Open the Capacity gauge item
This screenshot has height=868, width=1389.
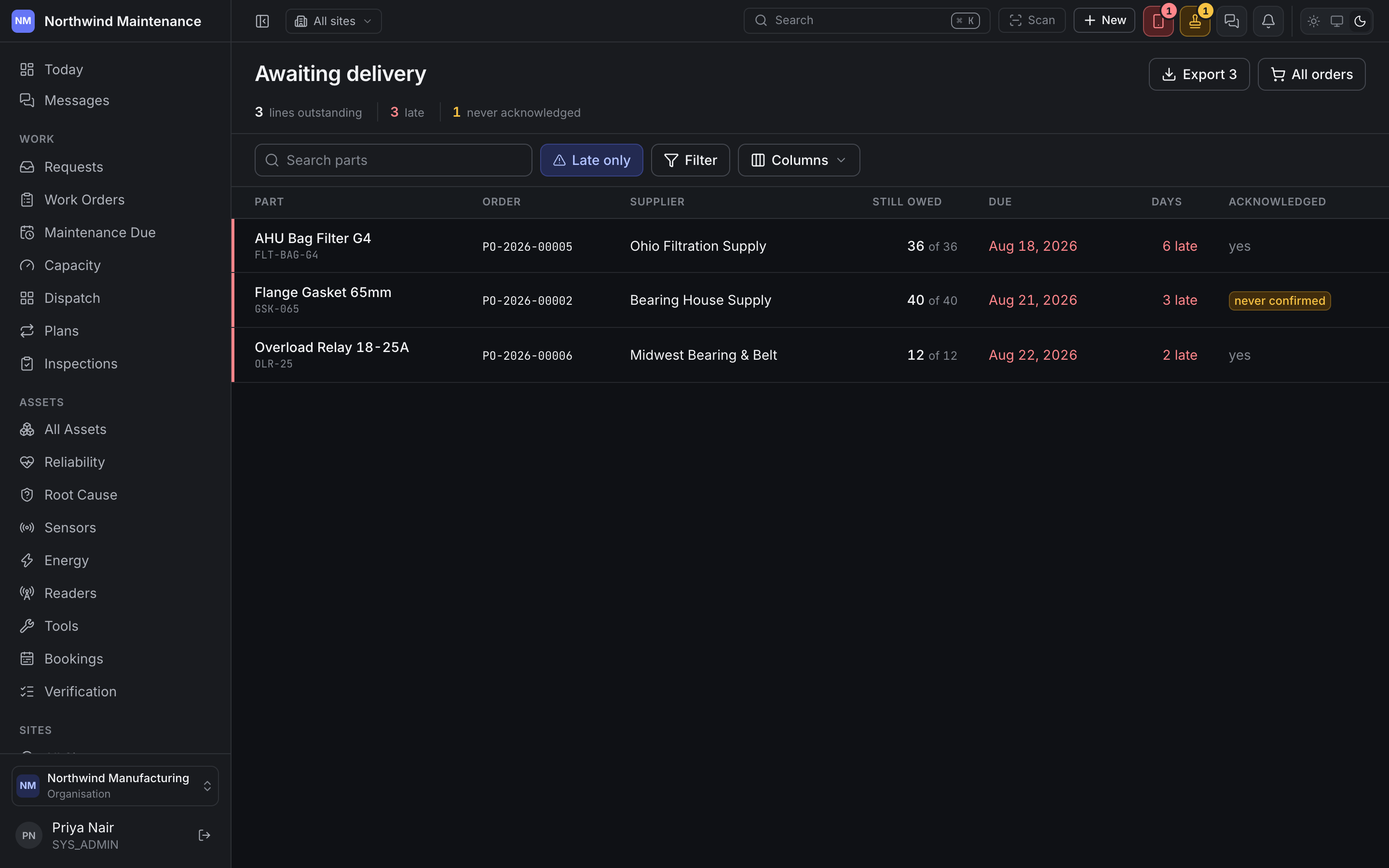115,265
